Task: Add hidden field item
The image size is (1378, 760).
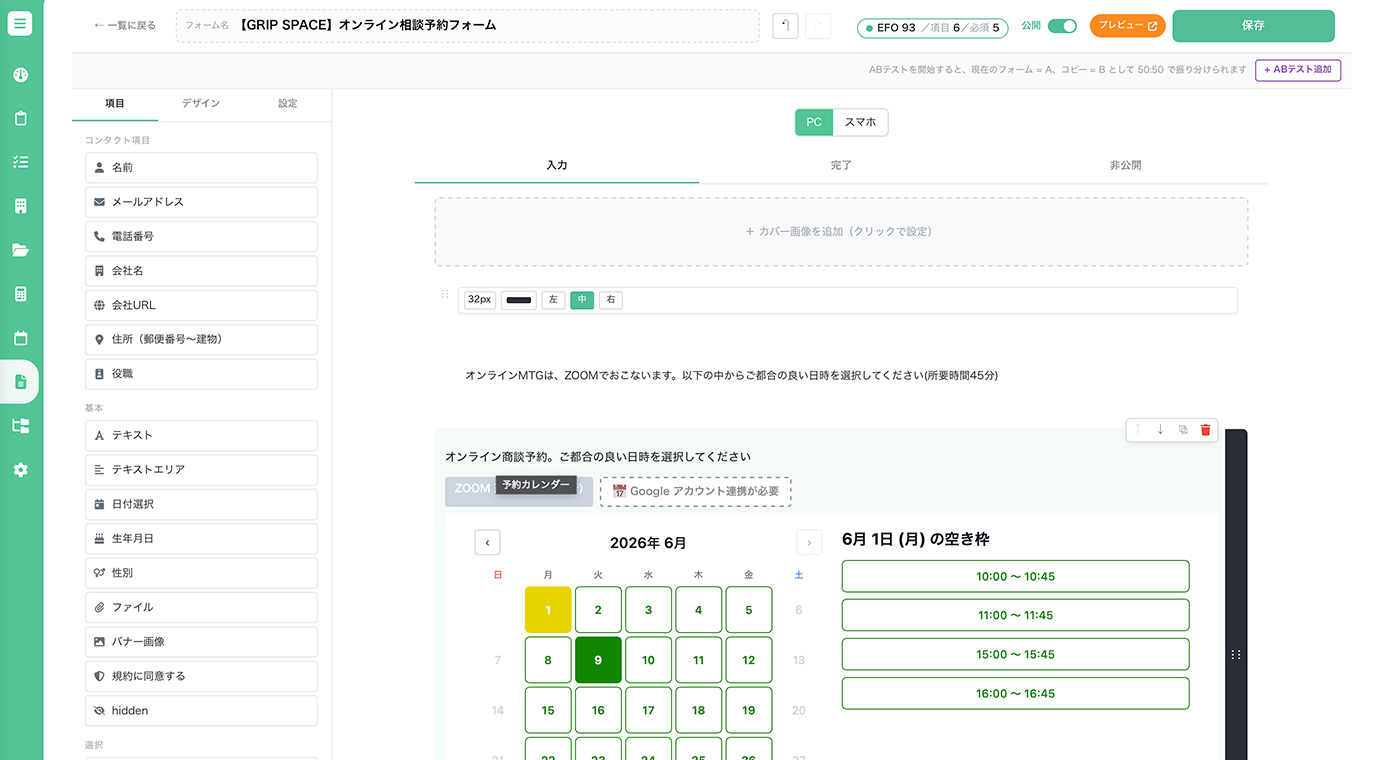Action: 201,711
